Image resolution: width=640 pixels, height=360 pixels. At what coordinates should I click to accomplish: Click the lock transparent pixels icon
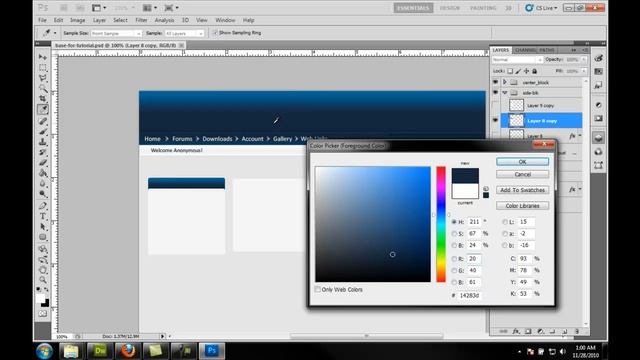tap(510, 71)
